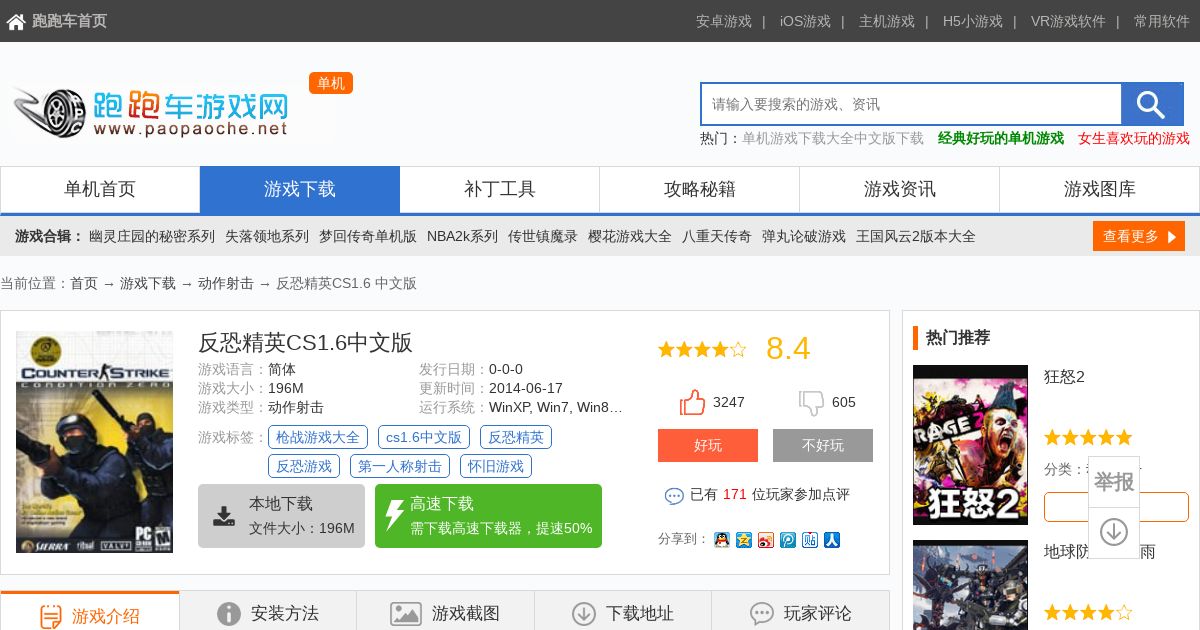The height and width of the screenshot is (630, 1200).
Task: Click the document icon on 游戏介绍 tab
Action: [50, 615]
